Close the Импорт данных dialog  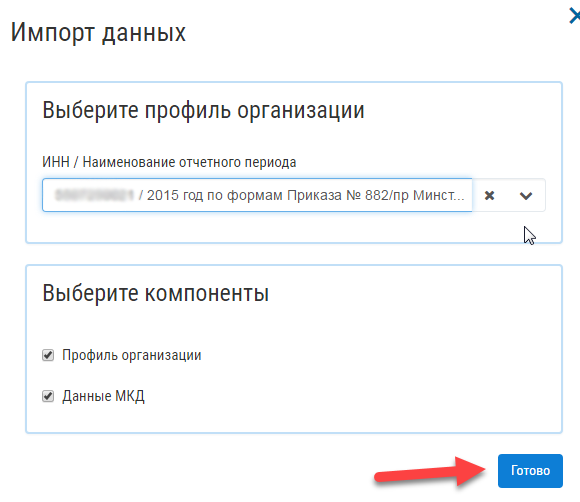(x=574, y=17)
